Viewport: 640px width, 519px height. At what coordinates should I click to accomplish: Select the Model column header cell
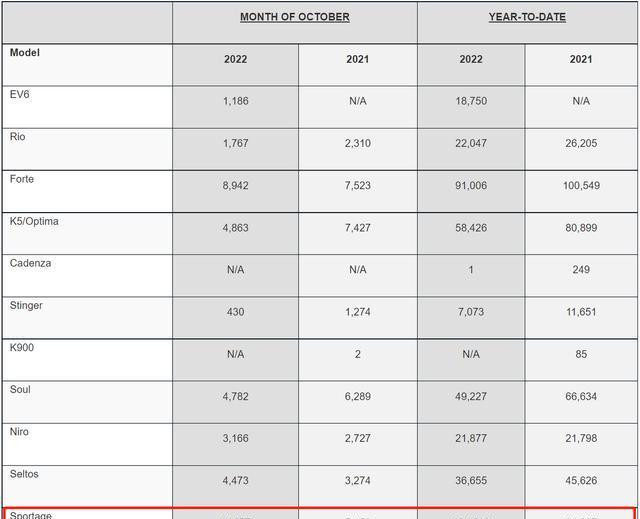[x=87, y=65]
